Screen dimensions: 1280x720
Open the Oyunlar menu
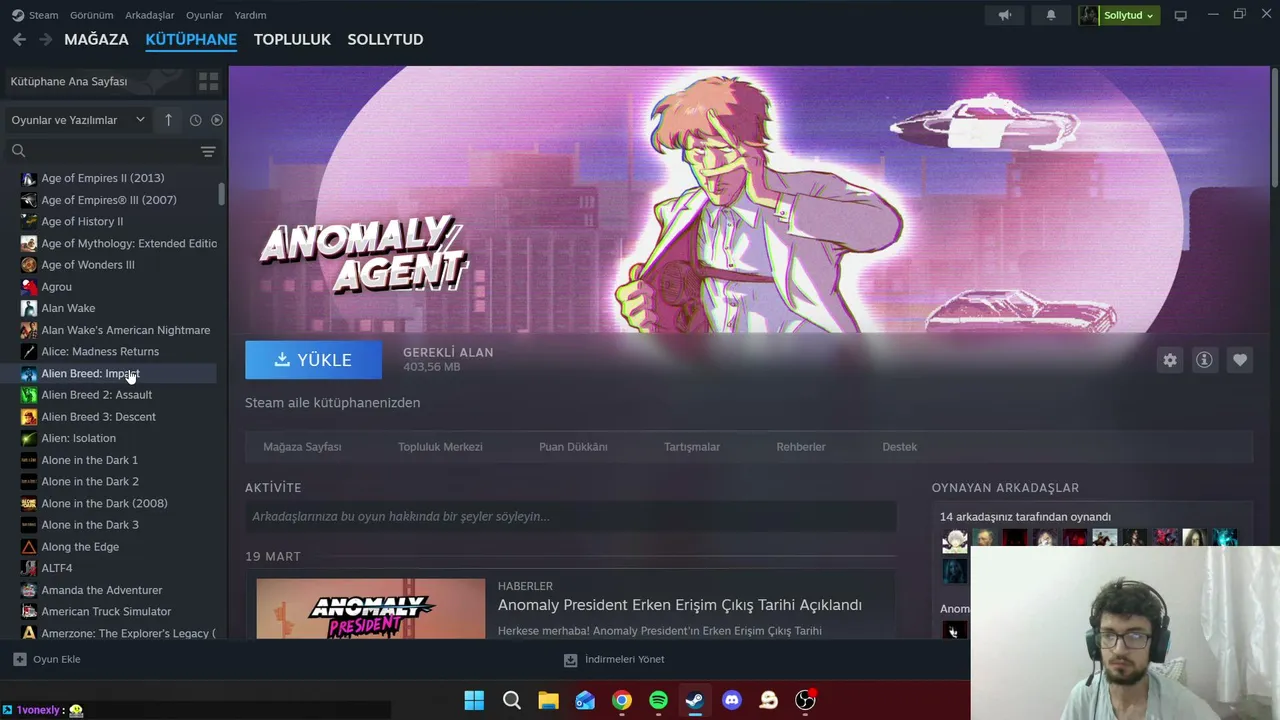[x=204, y=15]
